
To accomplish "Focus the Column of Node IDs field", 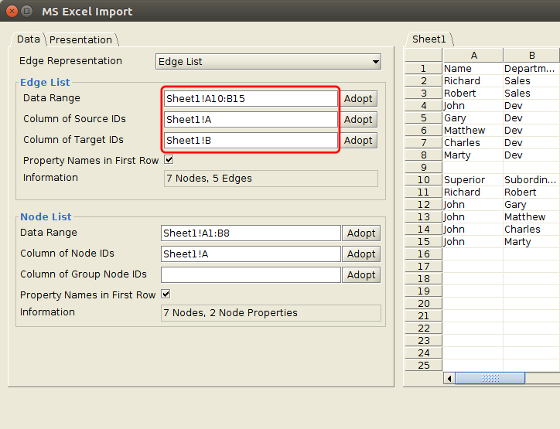I will [251, 254].
